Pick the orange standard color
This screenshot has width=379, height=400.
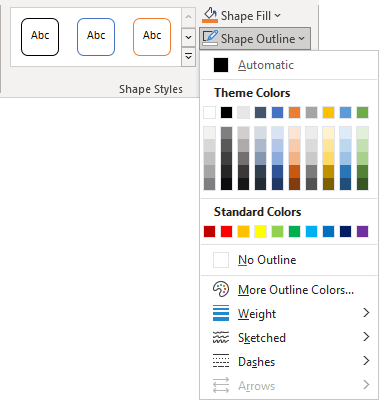243,231
